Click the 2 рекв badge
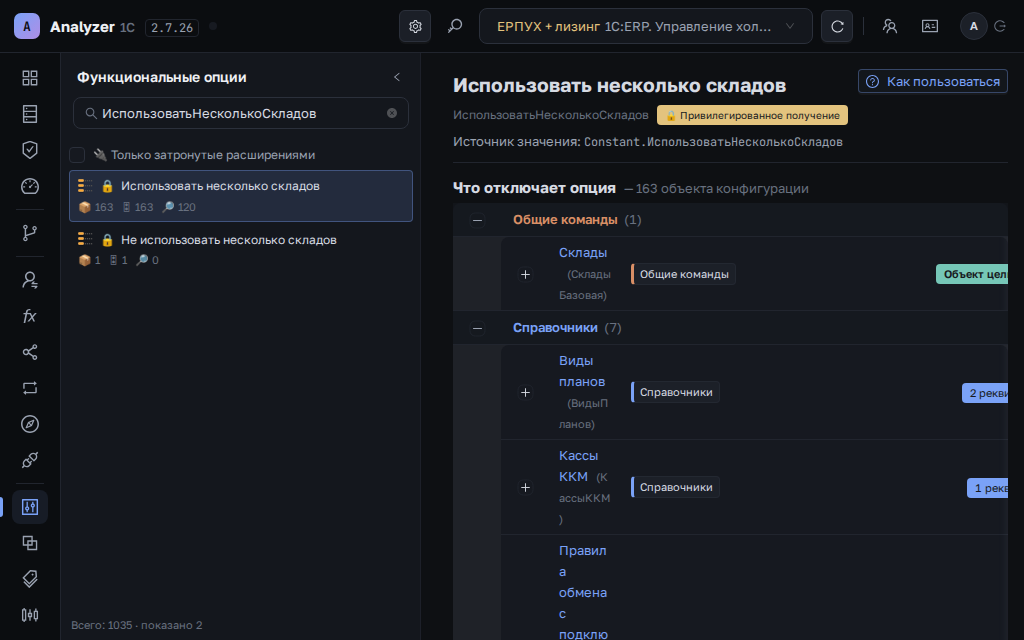Image resolution: width=1024 pixels, height=640 pixels. (x=985, y=393)
